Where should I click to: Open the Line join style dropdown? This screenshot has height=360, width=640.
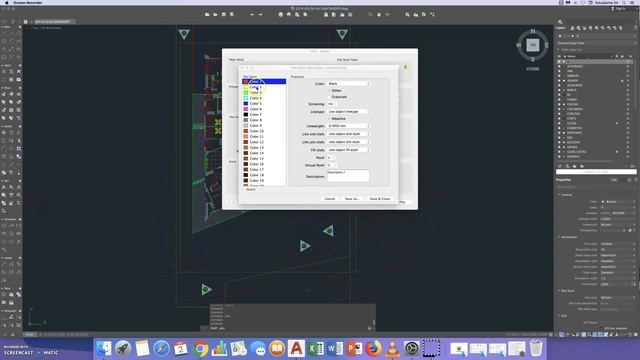click(x=349, y=142)
